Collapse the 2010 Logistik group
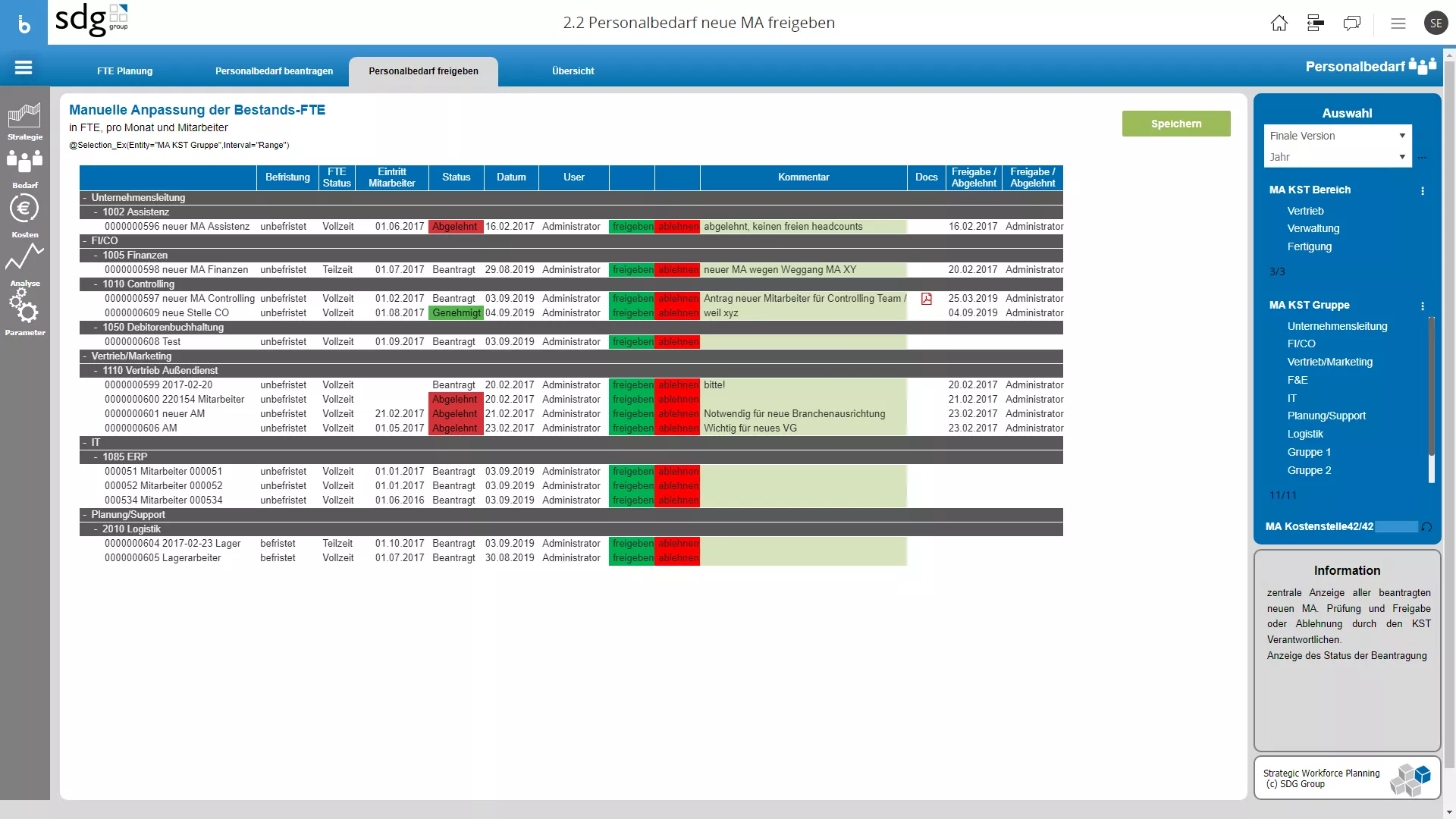This screenshot has height=819, width=1456. (96, 529)
